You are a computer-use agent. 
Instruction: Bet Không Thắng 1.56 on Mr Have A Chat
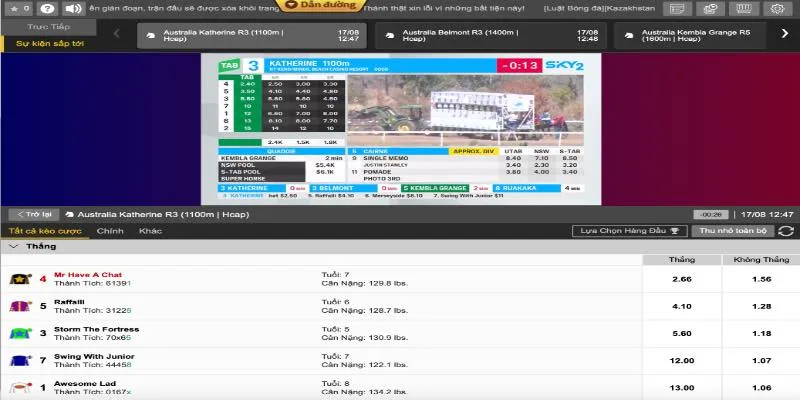(761, 279)
